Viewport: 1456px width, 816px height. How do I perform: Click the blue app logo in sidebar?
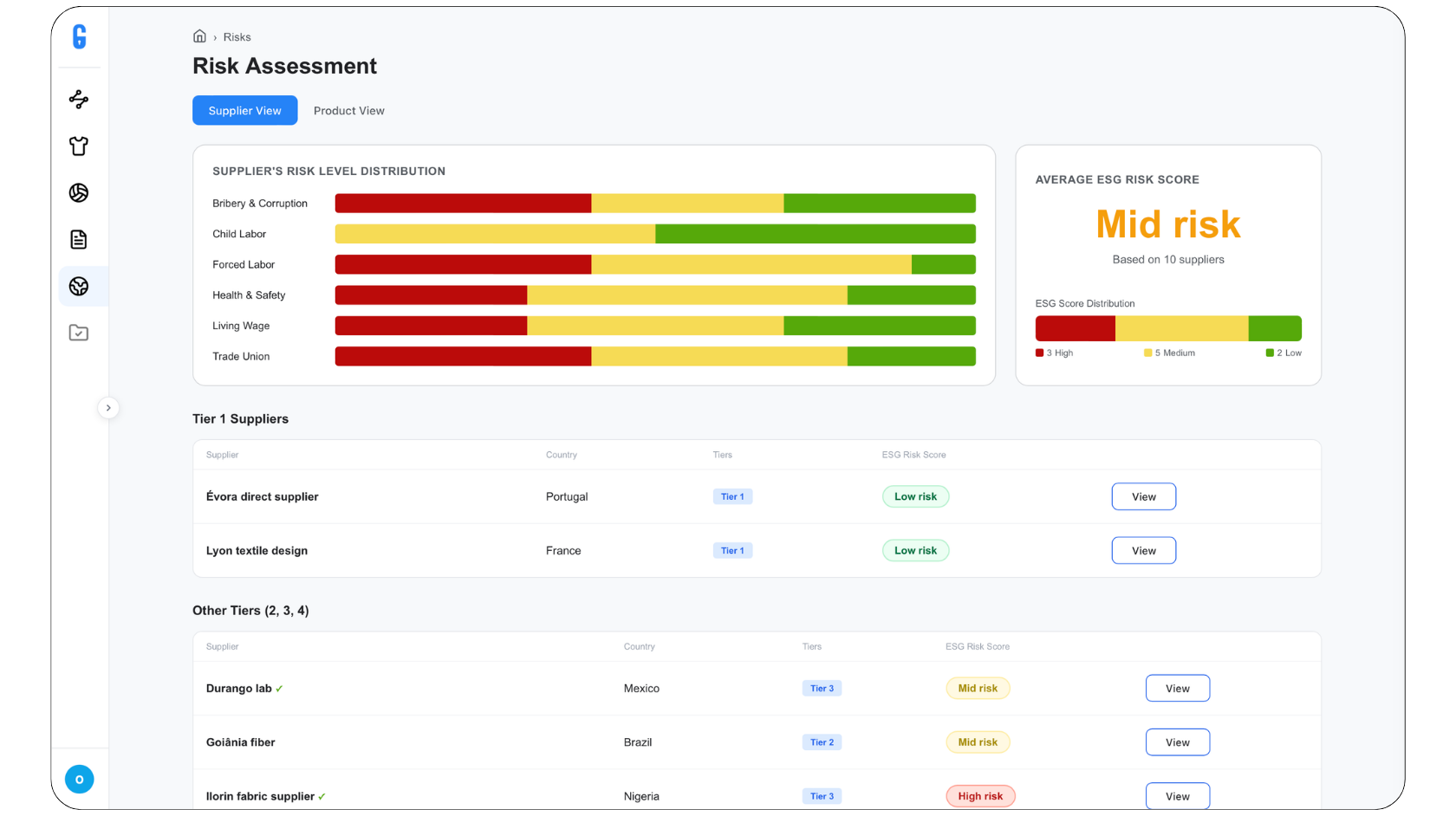click(x=79, y=36)
